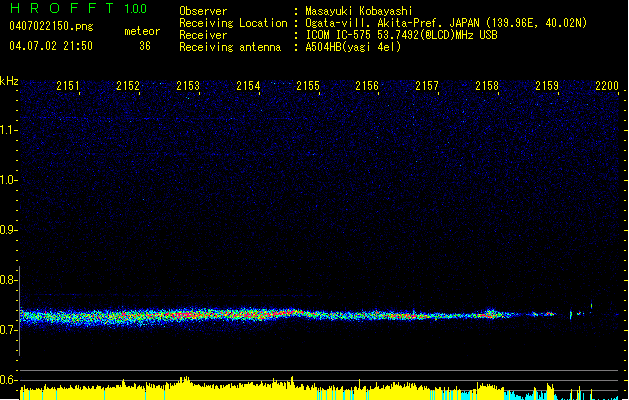629x400 pixels.
Task: Click the 1.0 frequency axis label
Action: 8,180
